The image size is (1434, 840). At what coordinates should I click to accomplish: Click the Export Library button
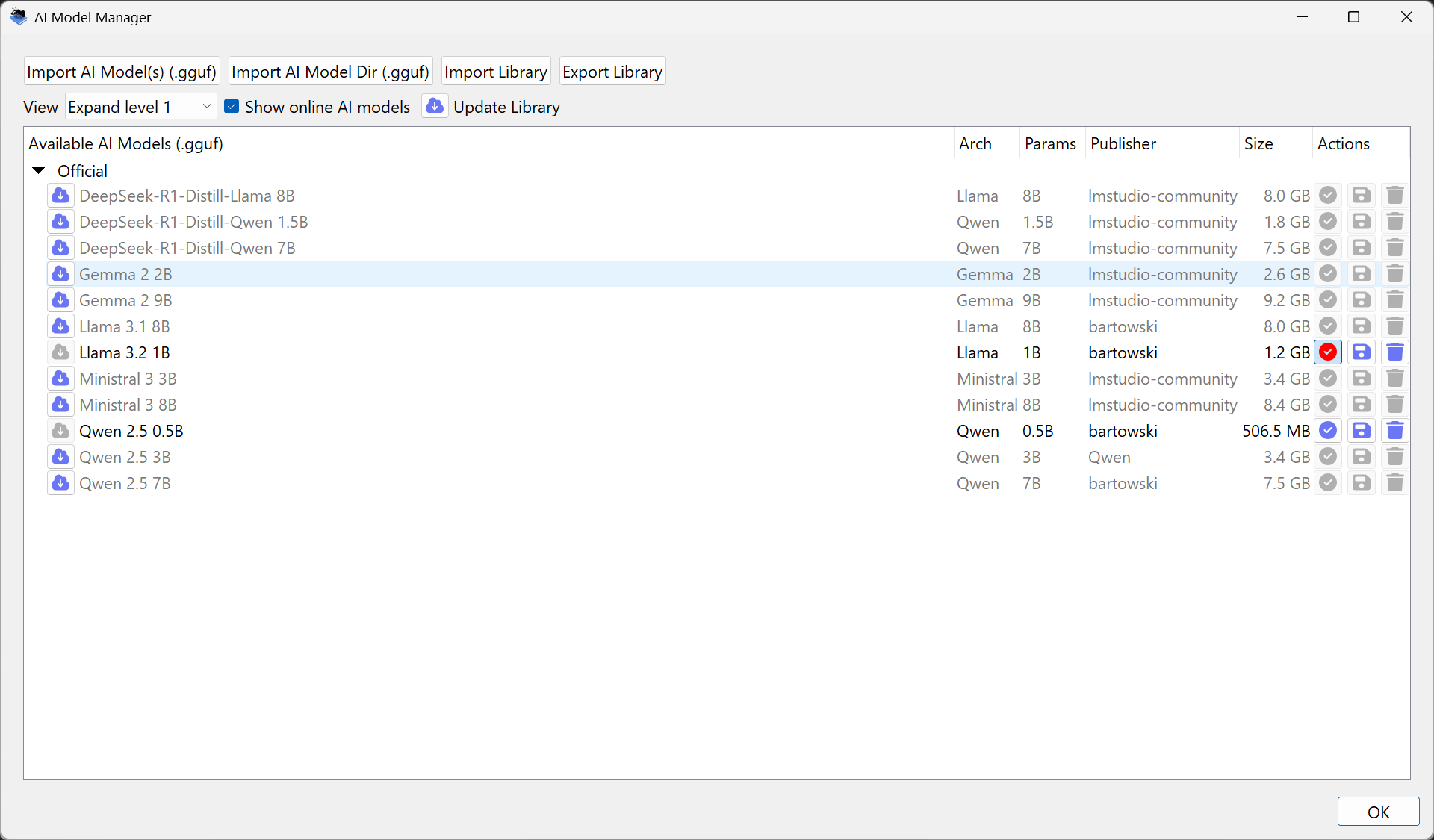(x=612, y=72)
